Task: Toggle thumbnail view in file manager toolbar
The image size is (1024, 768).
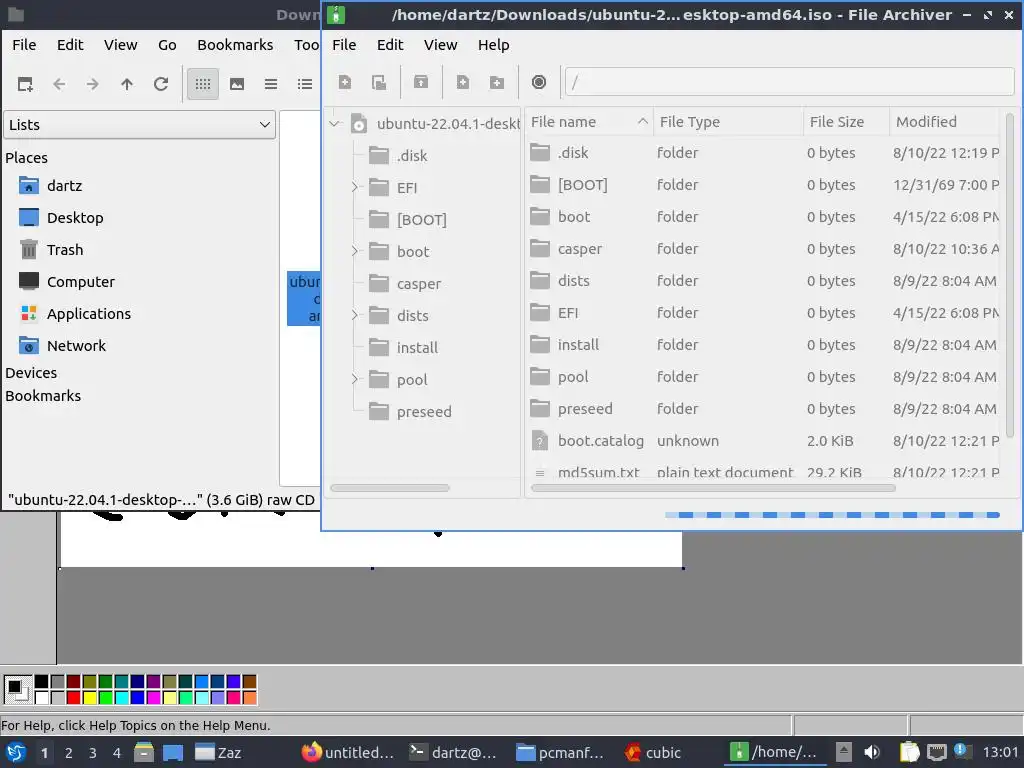Action: coord(237,84)
